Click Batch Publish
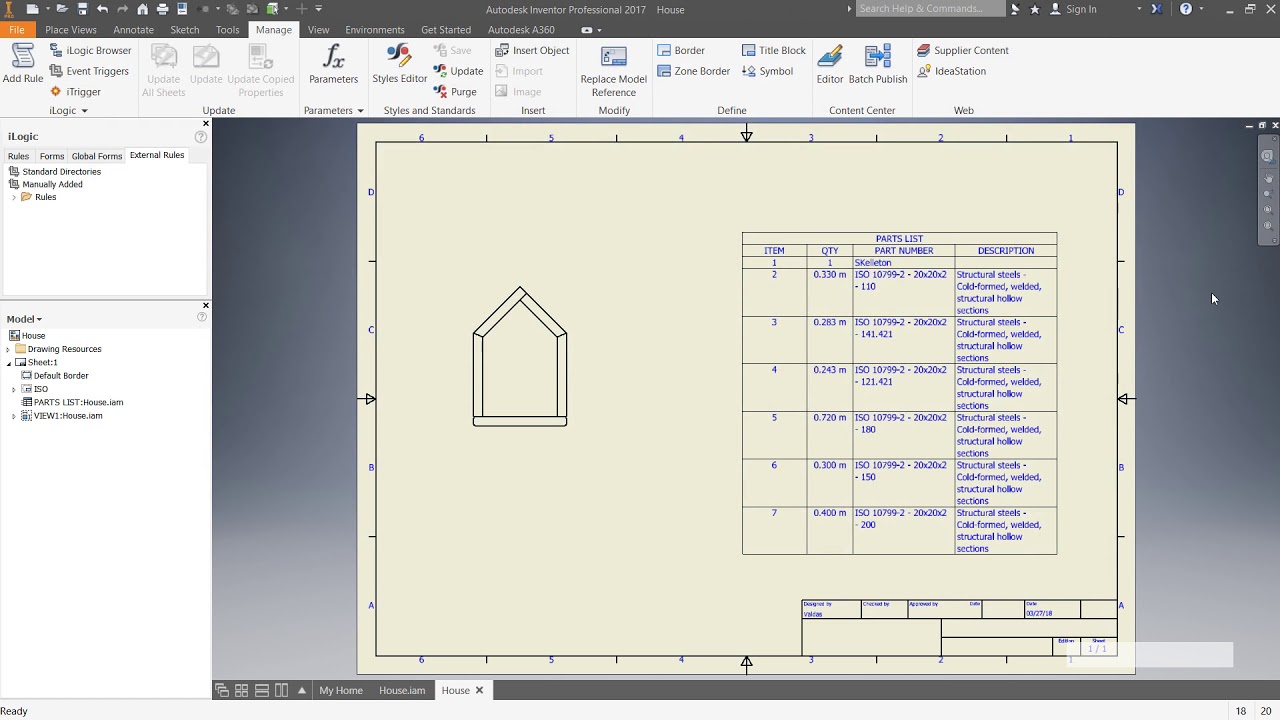Screen dimensions: 1280x720 877,64
